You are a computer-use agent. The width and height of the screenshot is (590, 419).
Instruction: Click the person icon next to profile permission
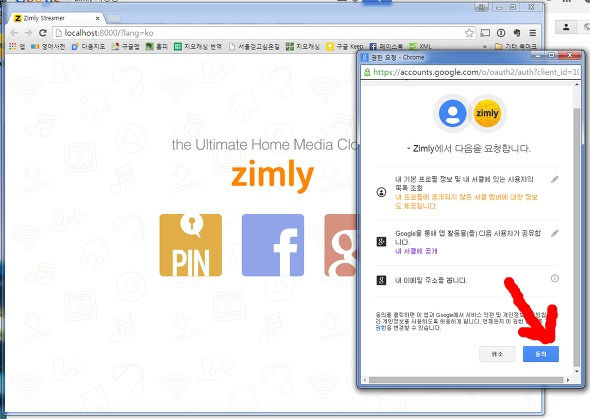(x=381, y=192)
